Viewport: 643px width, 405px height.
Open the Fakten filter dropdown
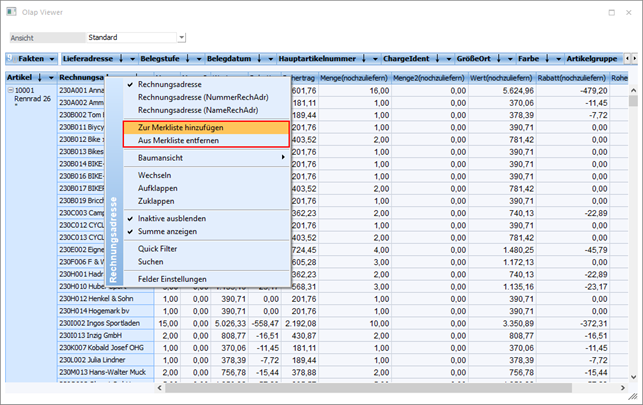[x=51, y=60]
